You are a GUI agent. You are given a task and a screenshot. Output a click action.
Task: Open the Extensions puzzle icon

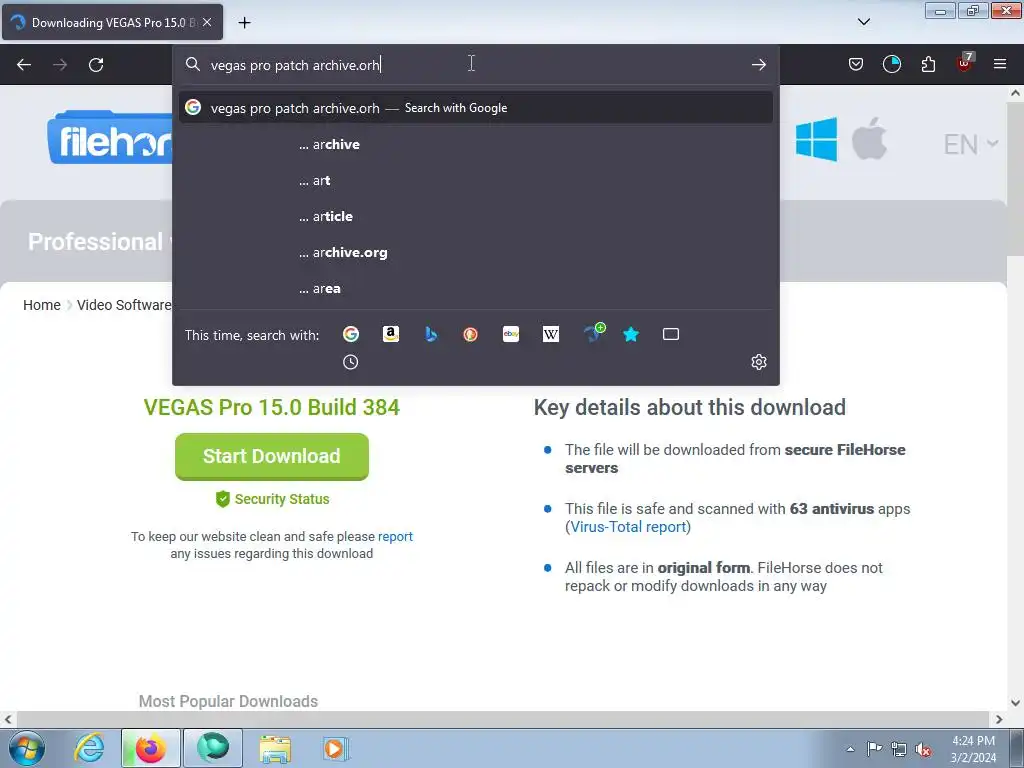click(x=928, y=64)
